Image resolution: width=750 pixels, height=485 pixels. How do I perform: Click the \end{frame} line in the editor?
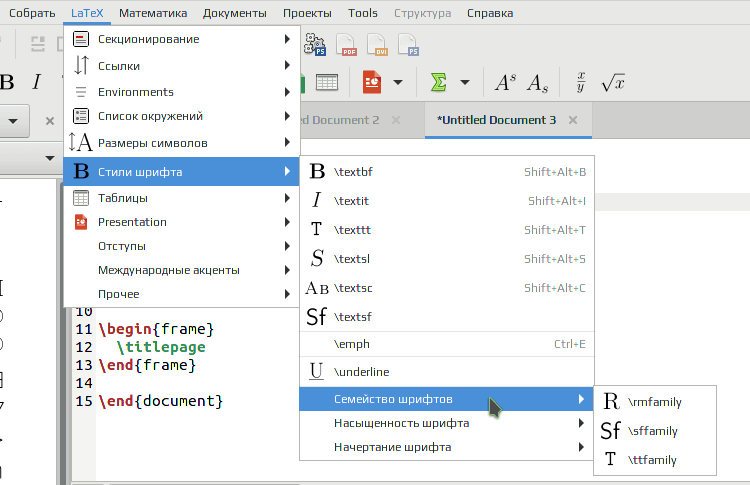147,365
